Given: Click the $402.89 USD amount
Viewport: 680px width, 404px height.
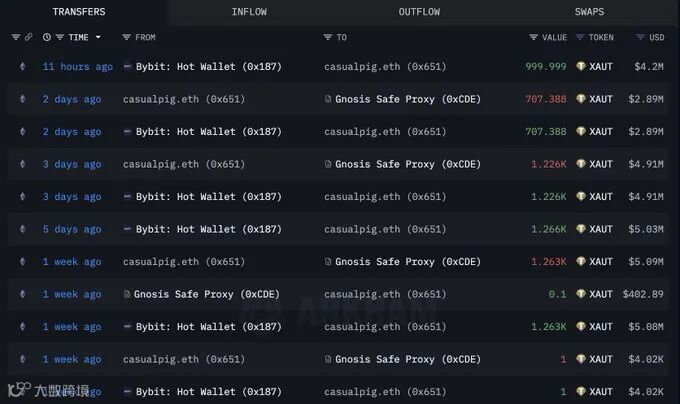Looking at the screenshot, I should point(643,294).
